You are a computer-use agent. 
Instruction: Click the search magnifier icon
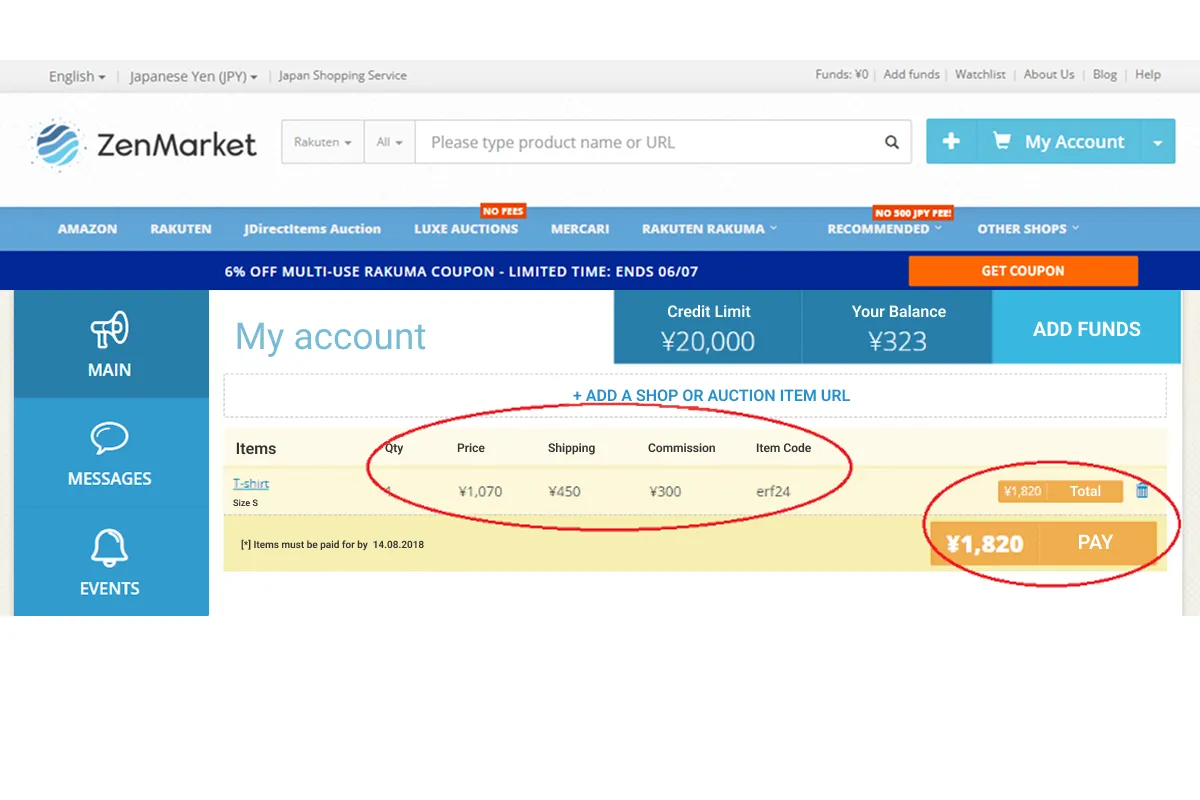(892, 142)
